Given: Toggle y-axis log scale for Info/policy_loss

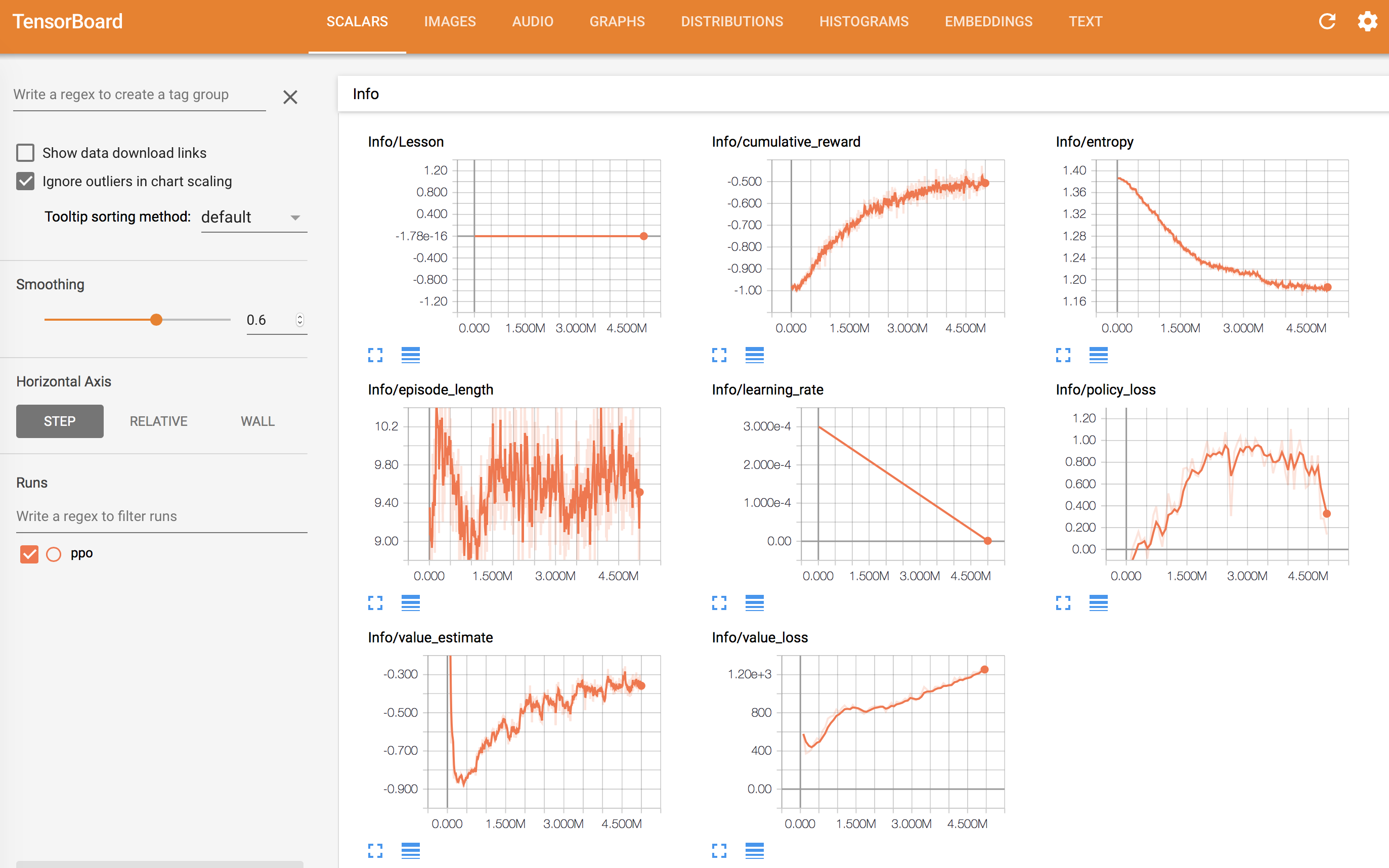Looking at the screenshot, I should point(1098,603).
